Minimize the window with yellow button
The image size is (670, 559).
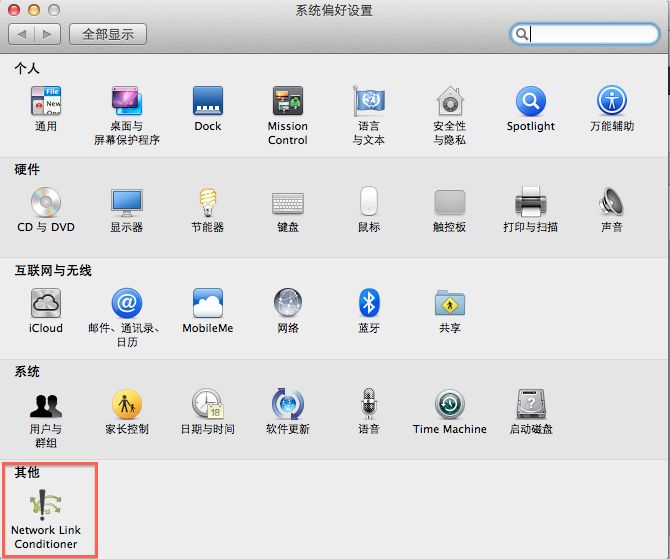(34, 10)
